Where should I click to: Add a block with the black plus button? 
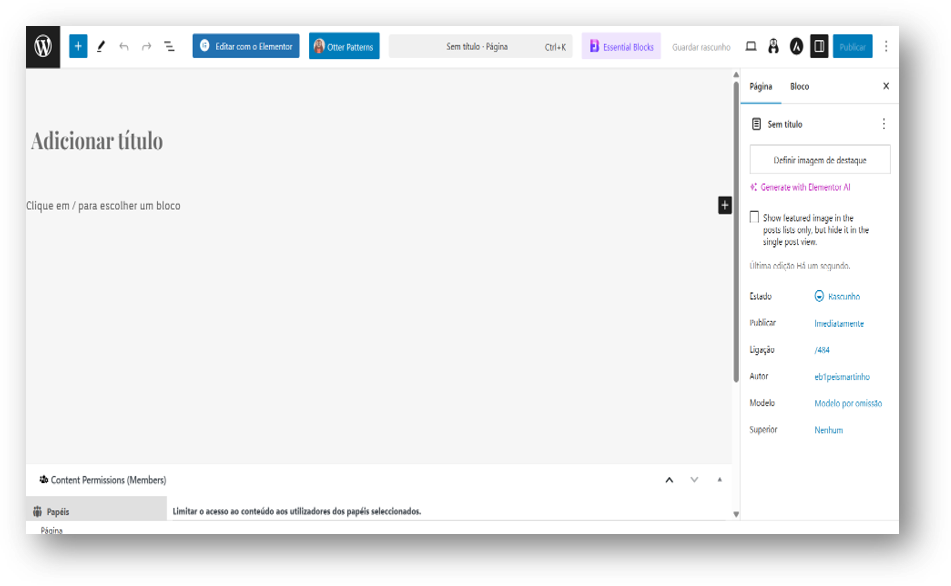click(725, 206)
